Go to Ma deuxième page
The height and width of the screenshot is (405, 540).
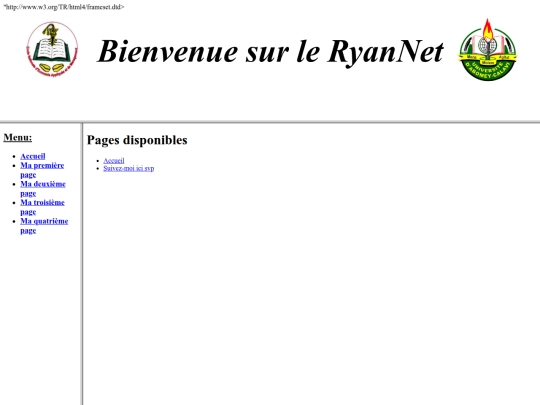tap(43, 188)
